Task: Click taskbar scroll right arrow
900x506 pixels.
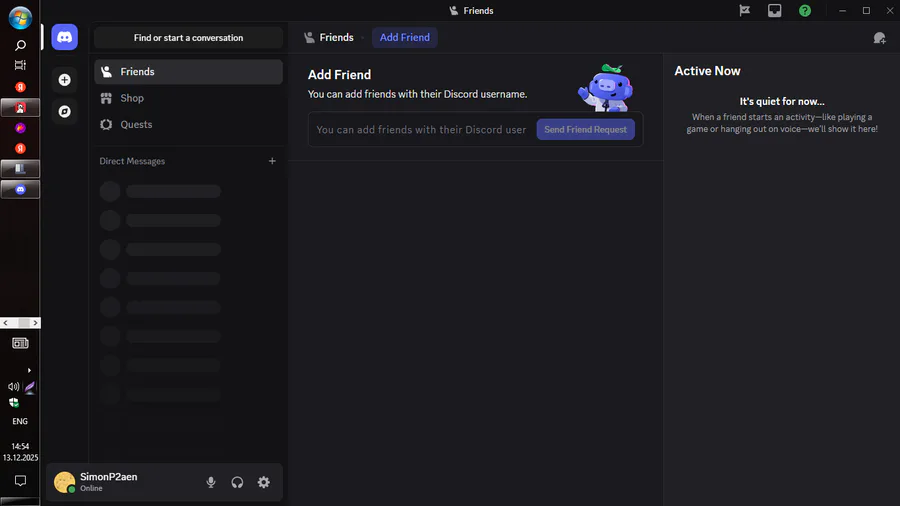Action: 35,323
